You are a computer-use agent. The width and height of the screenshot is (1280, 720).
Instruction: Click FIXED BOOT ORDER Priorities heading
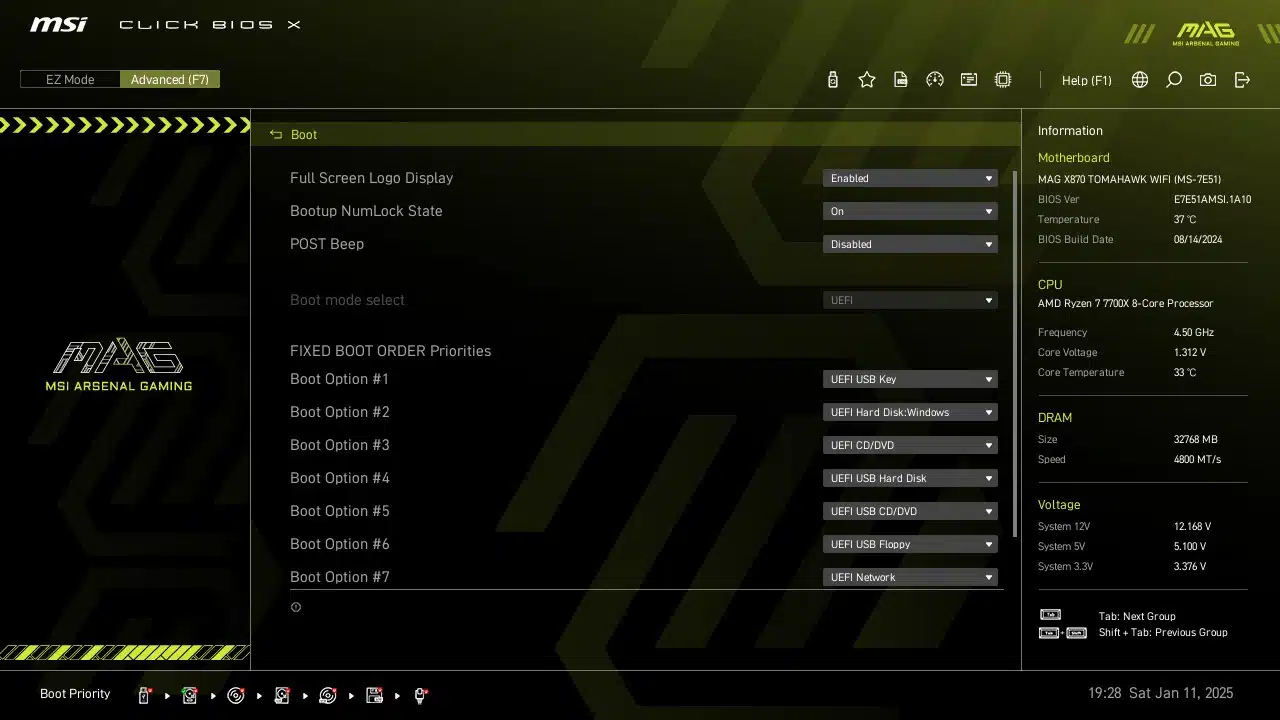click(x=390, y=351)
